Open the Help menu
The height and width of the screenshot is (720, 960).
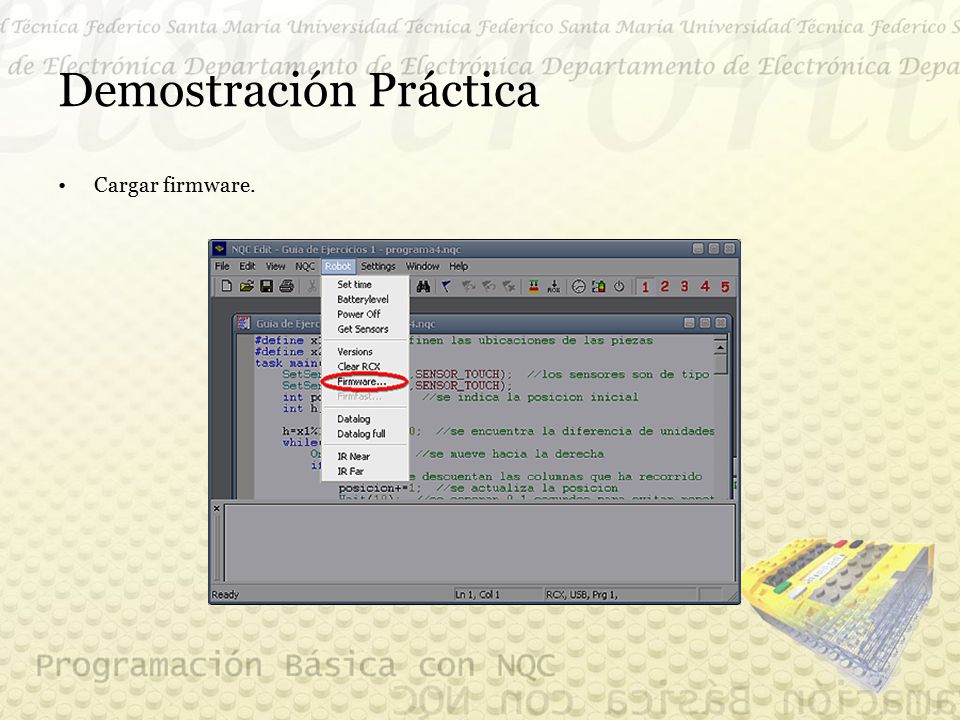click(x=459, y=266)
